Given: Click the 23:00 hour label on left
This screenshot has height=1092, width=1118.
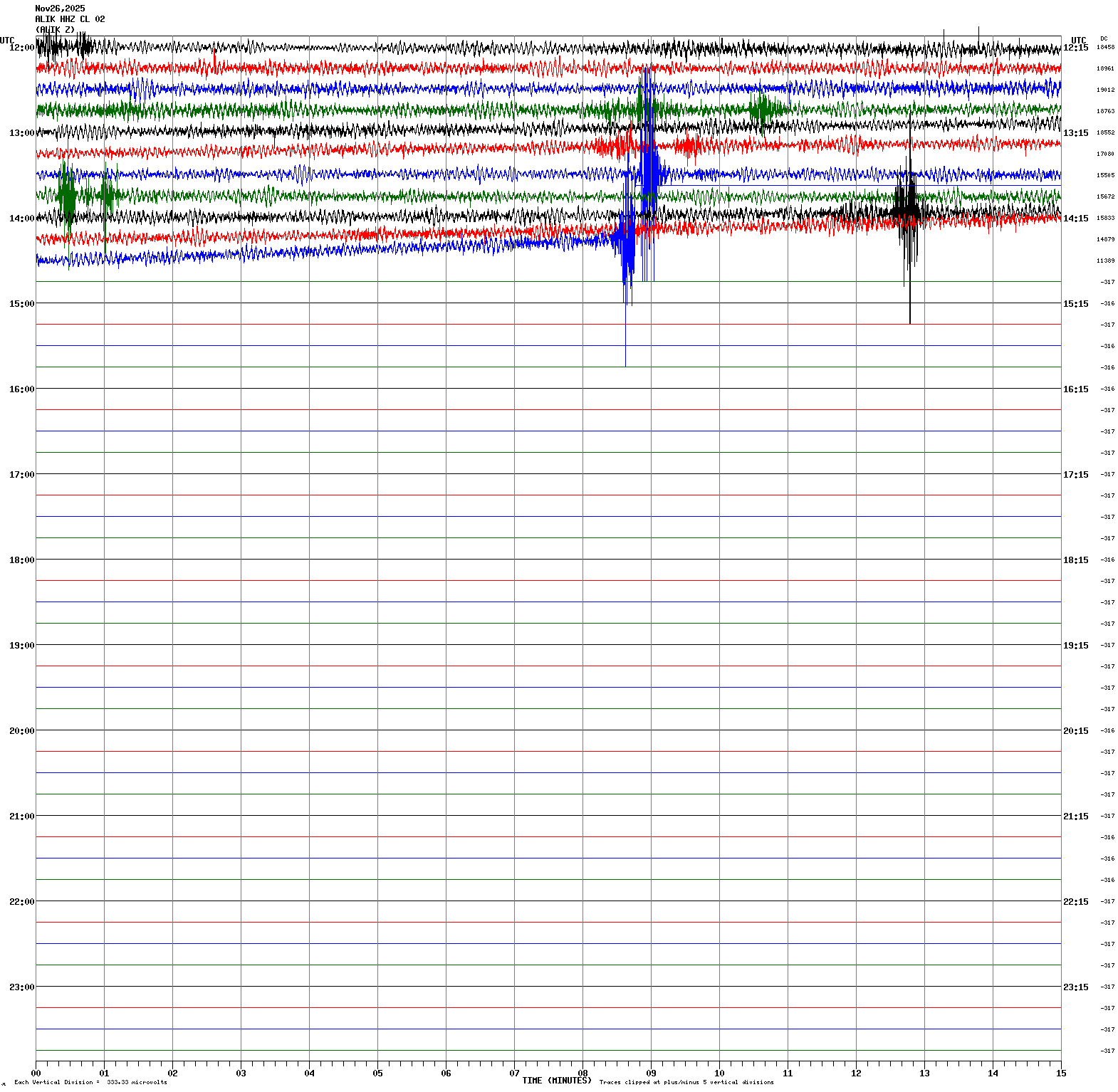Looking at the screenshot, I should 21,987.
